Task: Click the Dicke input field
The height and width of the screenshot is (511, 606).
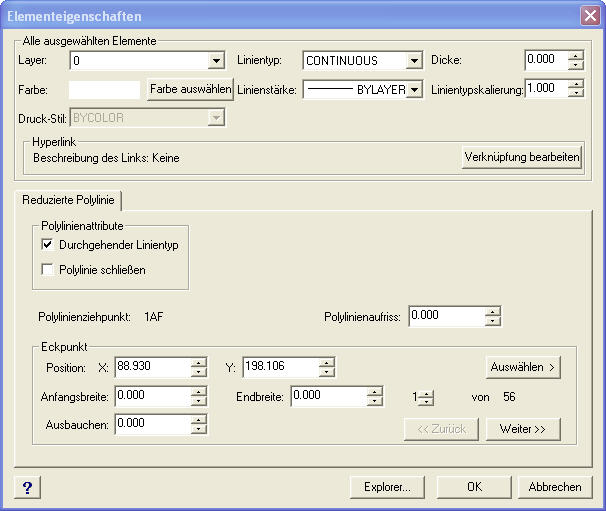Action: click(x=546, y=60)
